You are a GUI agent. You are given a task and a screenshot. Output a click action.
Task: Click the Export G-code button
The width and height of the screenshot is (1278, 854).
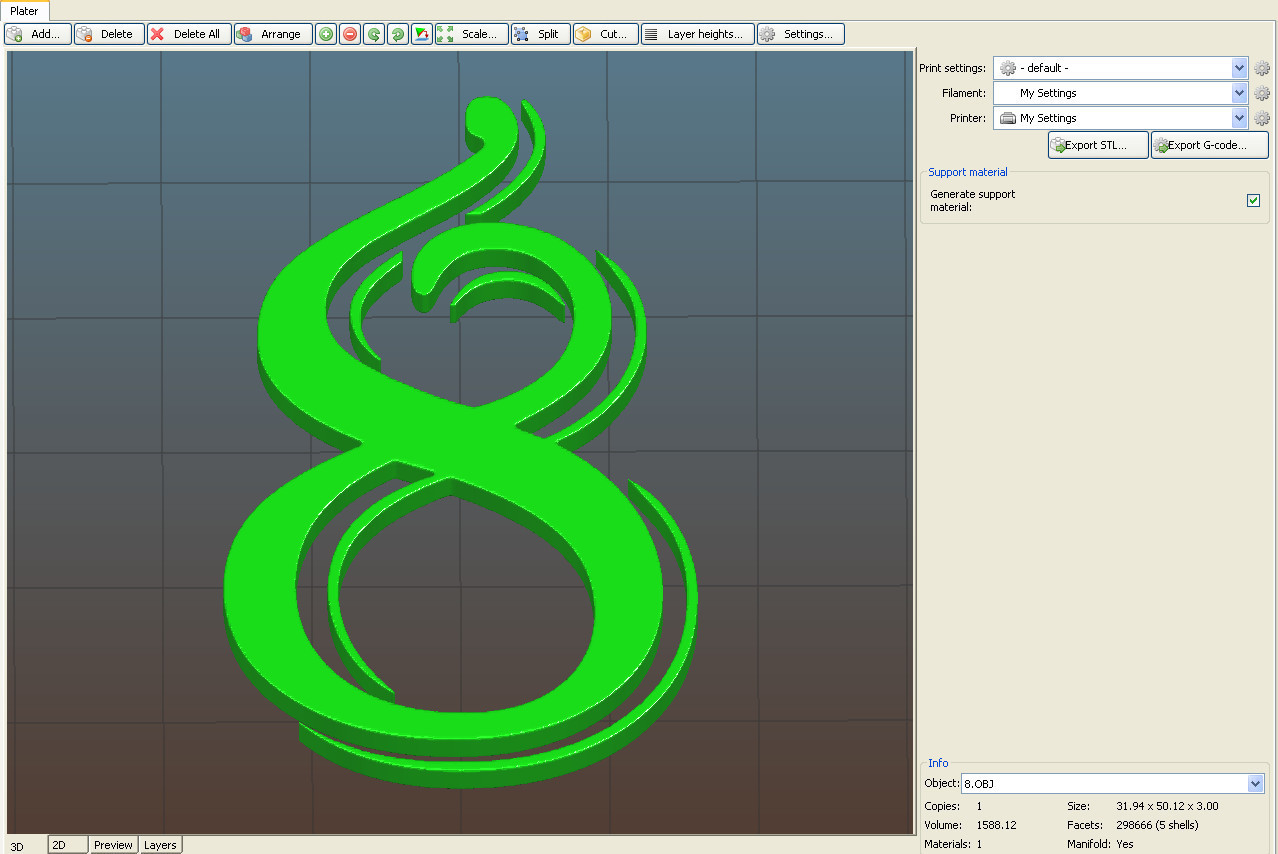click(x=1209, y=144)
